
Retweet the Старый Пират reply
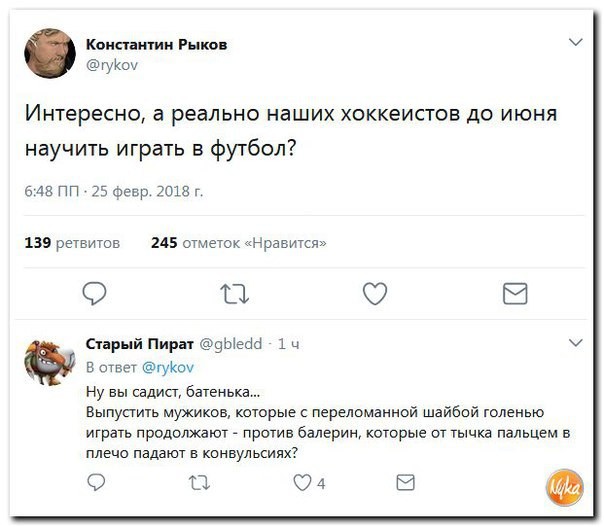[x=198, y=483]
